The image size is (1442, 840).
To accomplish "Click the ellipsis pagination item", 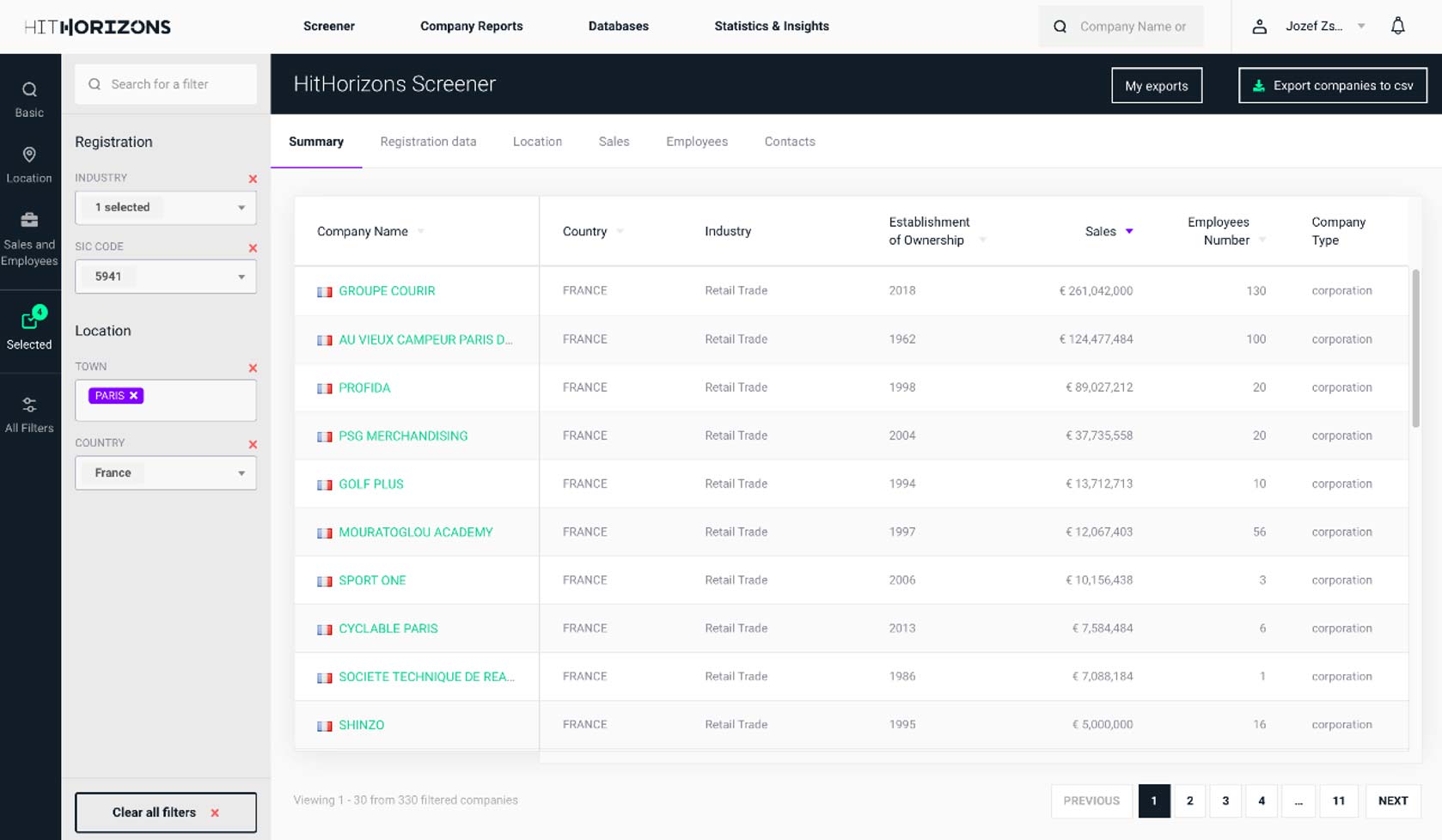I will click(1298, 801).
